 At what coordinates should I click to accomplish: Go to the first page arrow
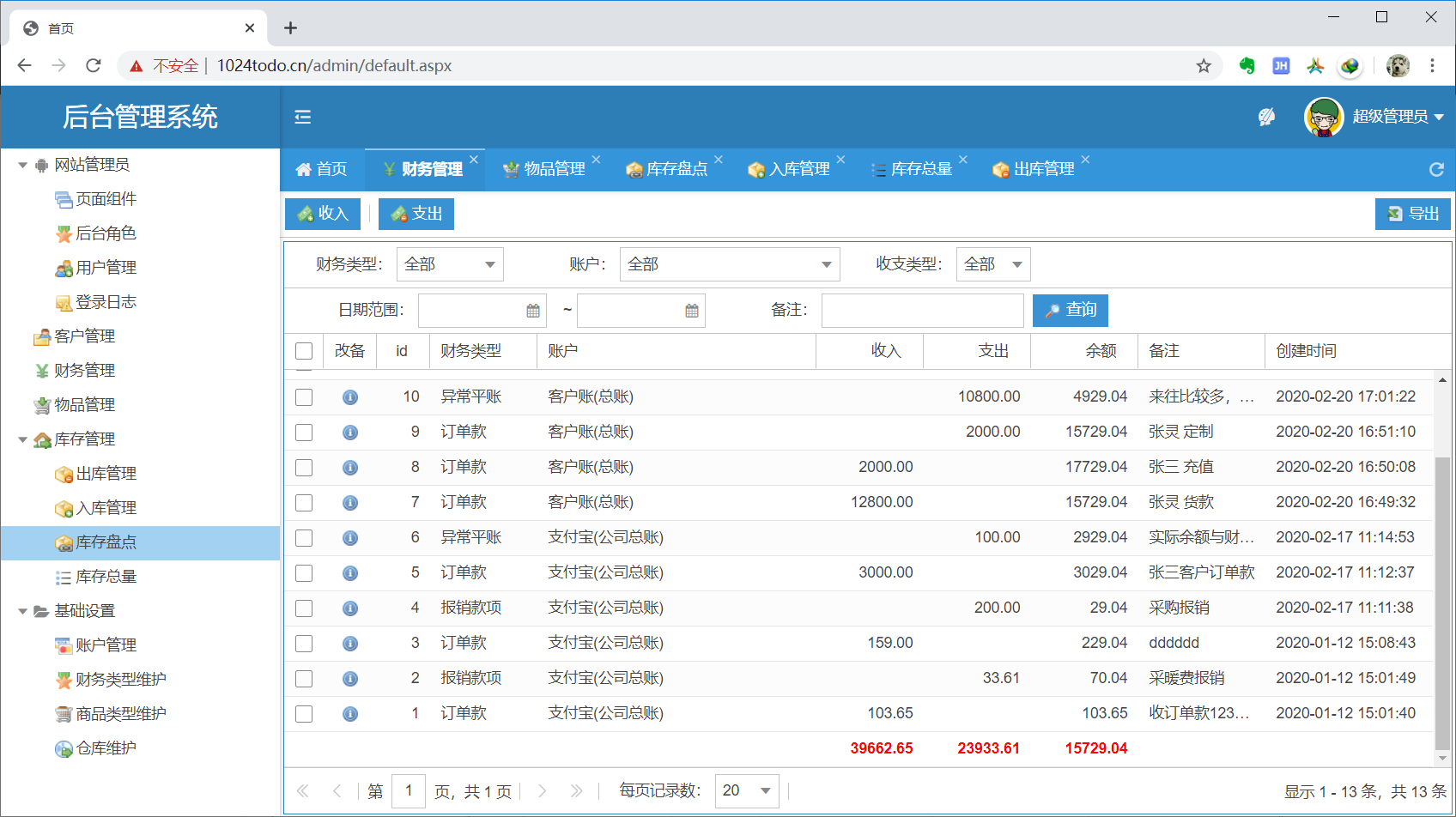(x=302, y=791)
